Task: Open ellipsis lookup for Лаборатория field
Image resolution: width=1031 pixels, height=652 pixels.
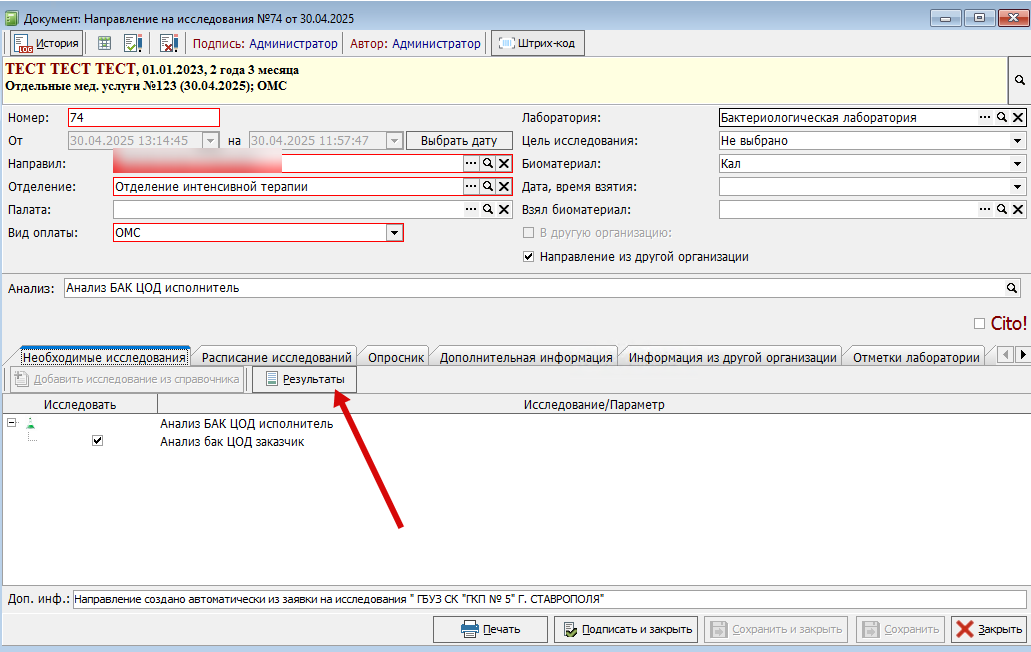Action: (984, 117)
